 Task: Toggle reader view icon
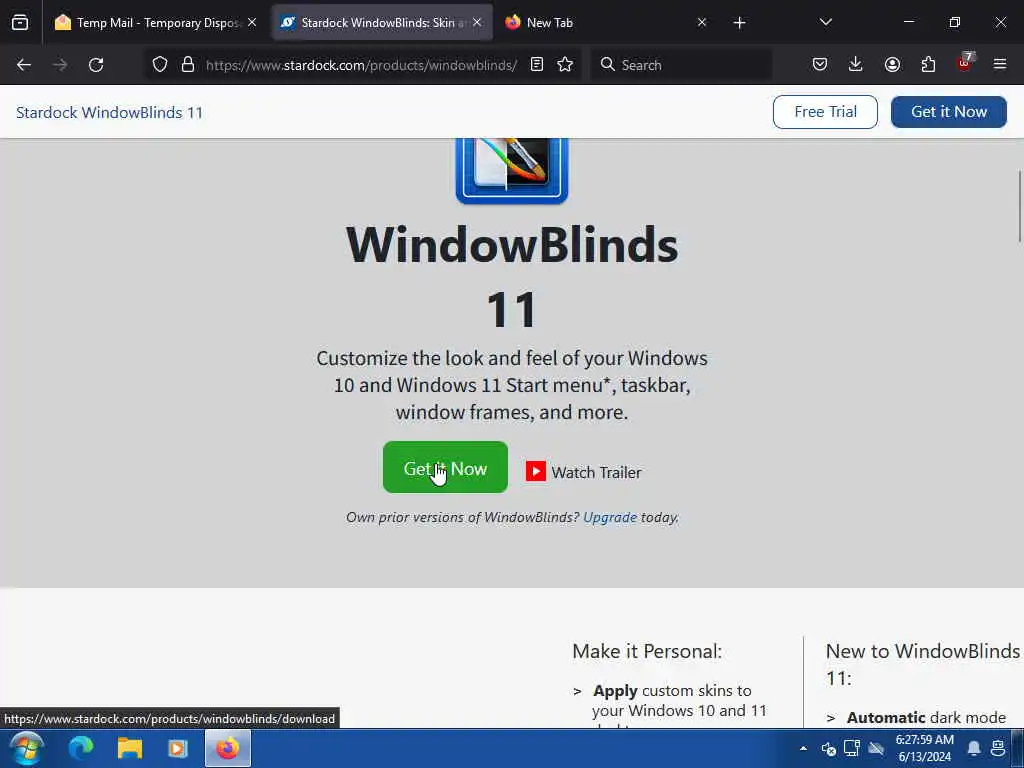[537, 65]
